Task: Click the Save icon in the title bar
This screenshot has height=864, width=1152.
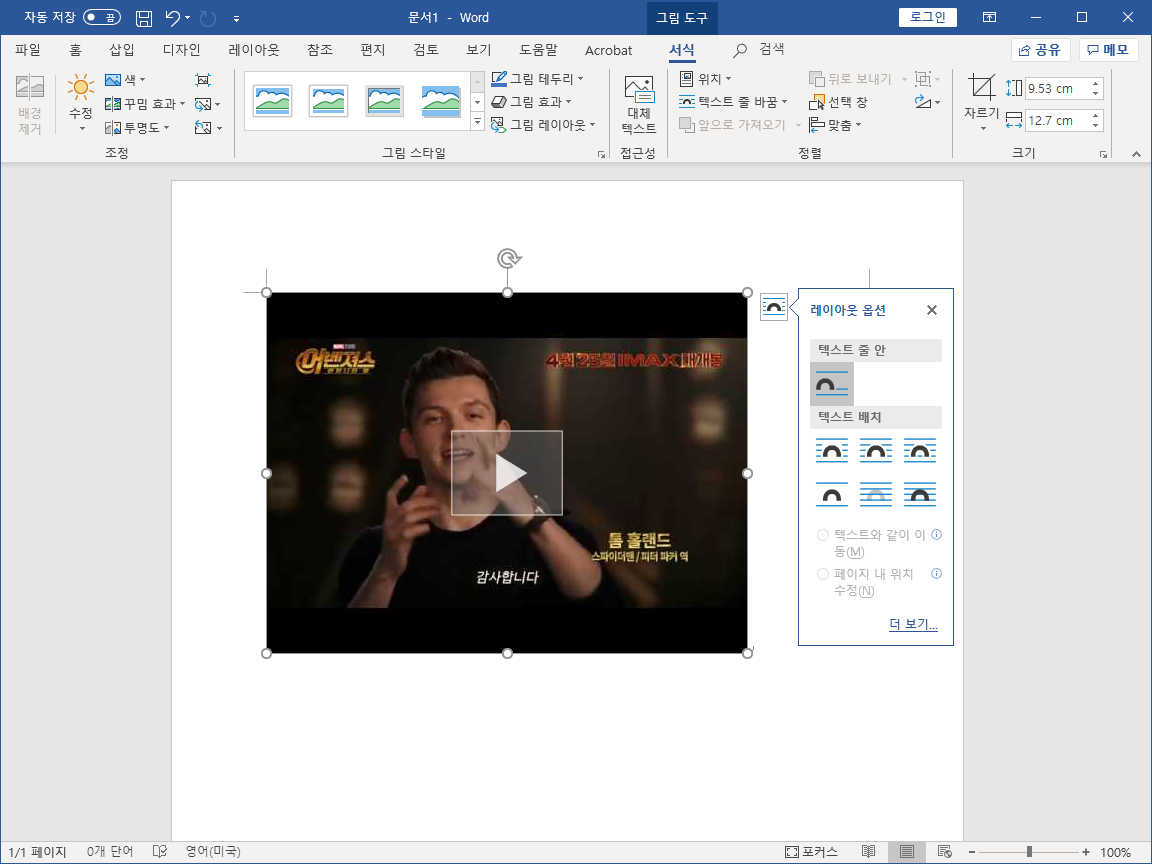Action: [x=144, y=18]
